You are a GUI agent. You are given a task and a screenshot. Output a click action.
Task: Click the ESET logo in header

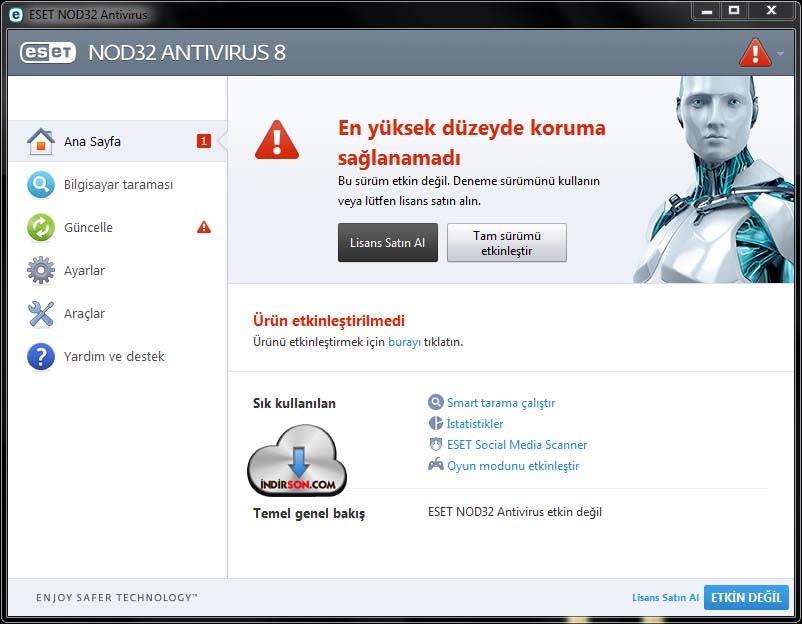pyautogui.click(x=48, y=52)
